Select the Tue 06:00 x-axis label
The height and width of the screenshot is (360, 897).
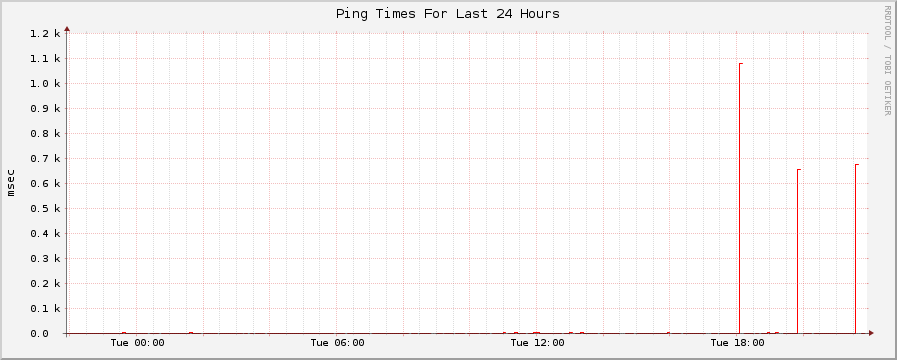click(337, 343)
